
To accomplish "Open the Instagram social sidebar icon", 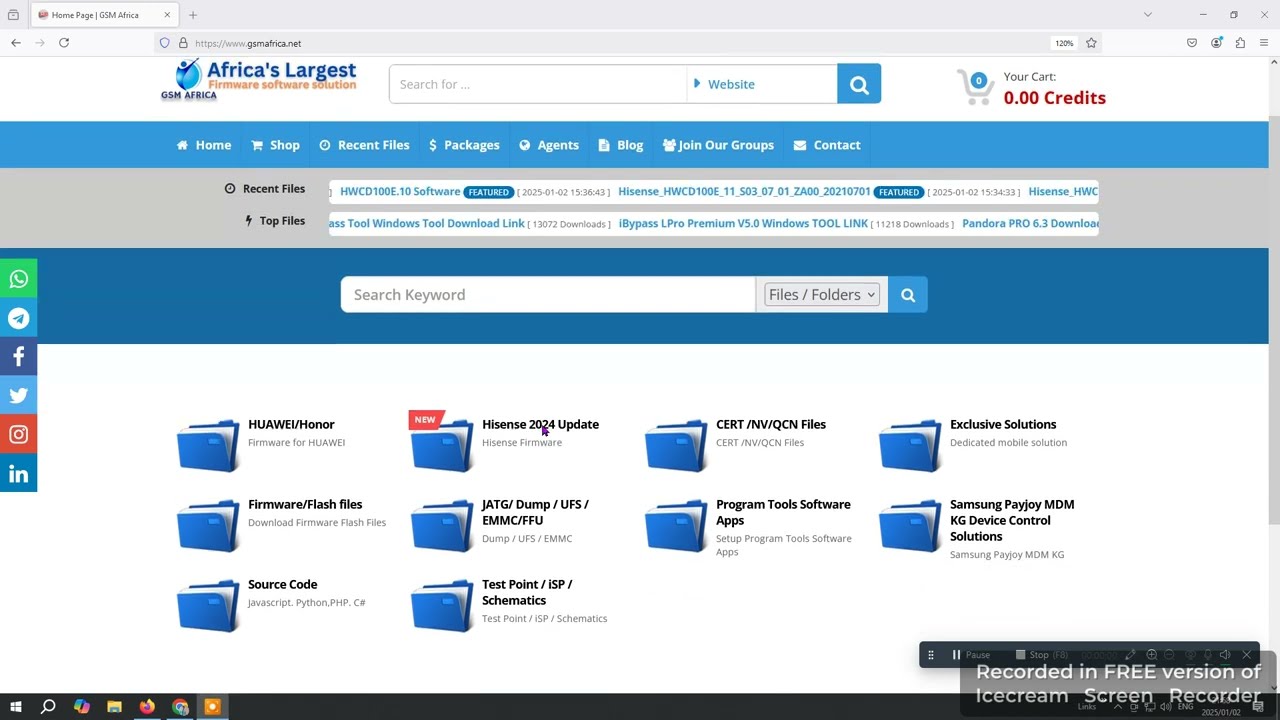I will click(18, 435).
